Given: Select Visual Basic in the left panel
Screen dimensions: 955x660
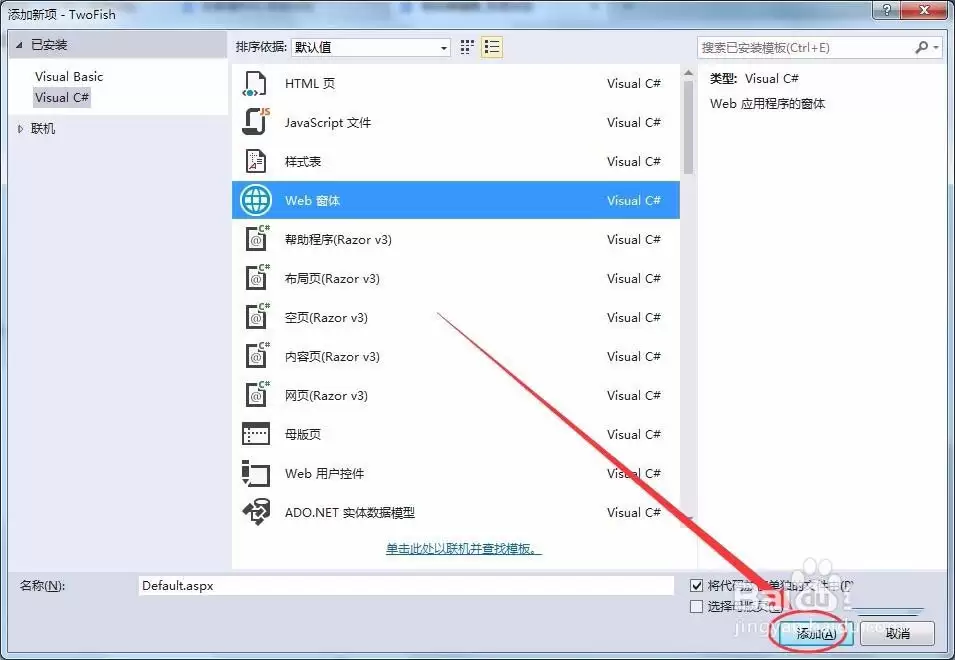Looking at the screenshot, I should pos(68,76).
